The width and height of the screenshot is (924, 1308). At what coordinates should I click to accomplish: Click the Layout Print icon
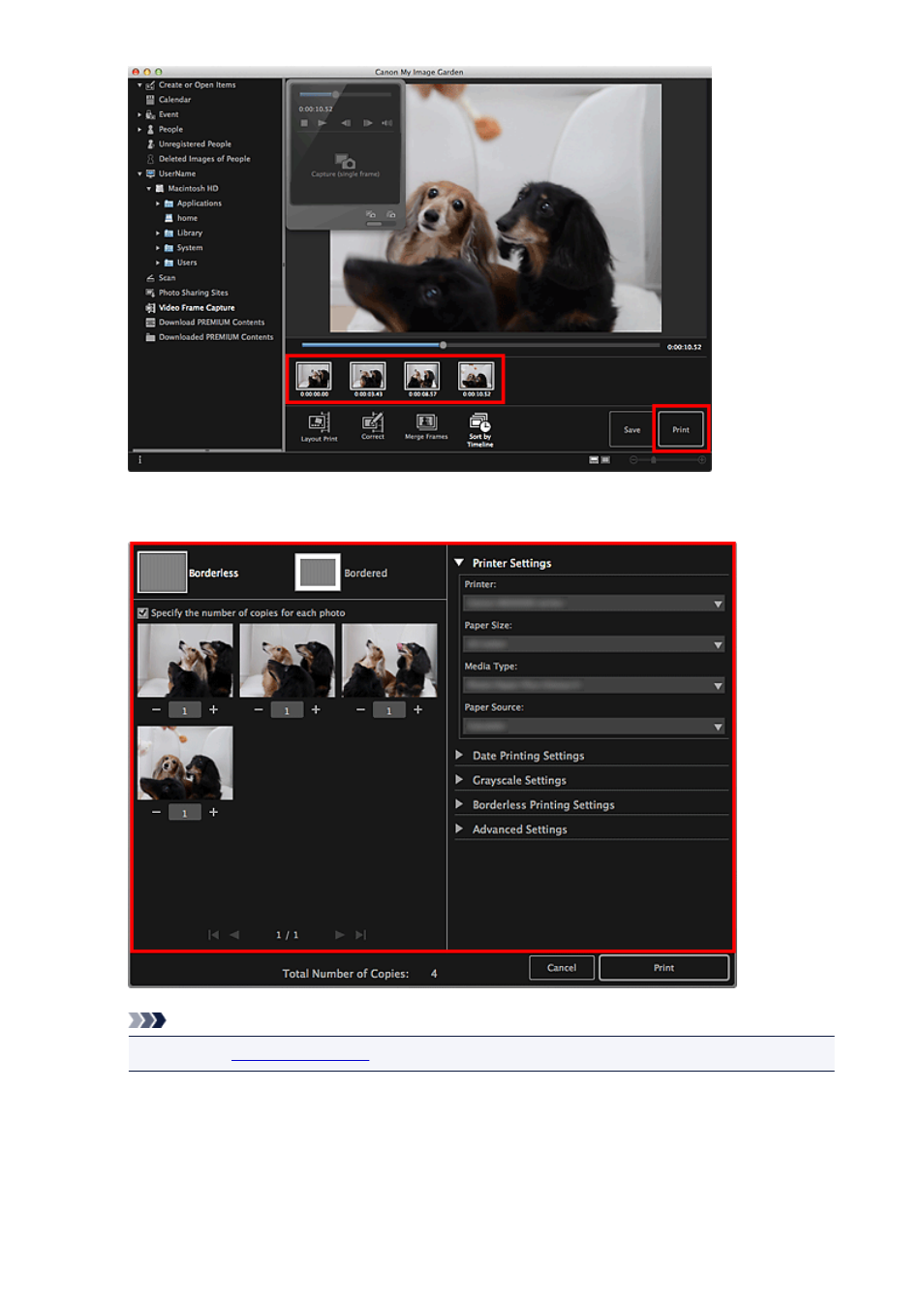point(319,422)
